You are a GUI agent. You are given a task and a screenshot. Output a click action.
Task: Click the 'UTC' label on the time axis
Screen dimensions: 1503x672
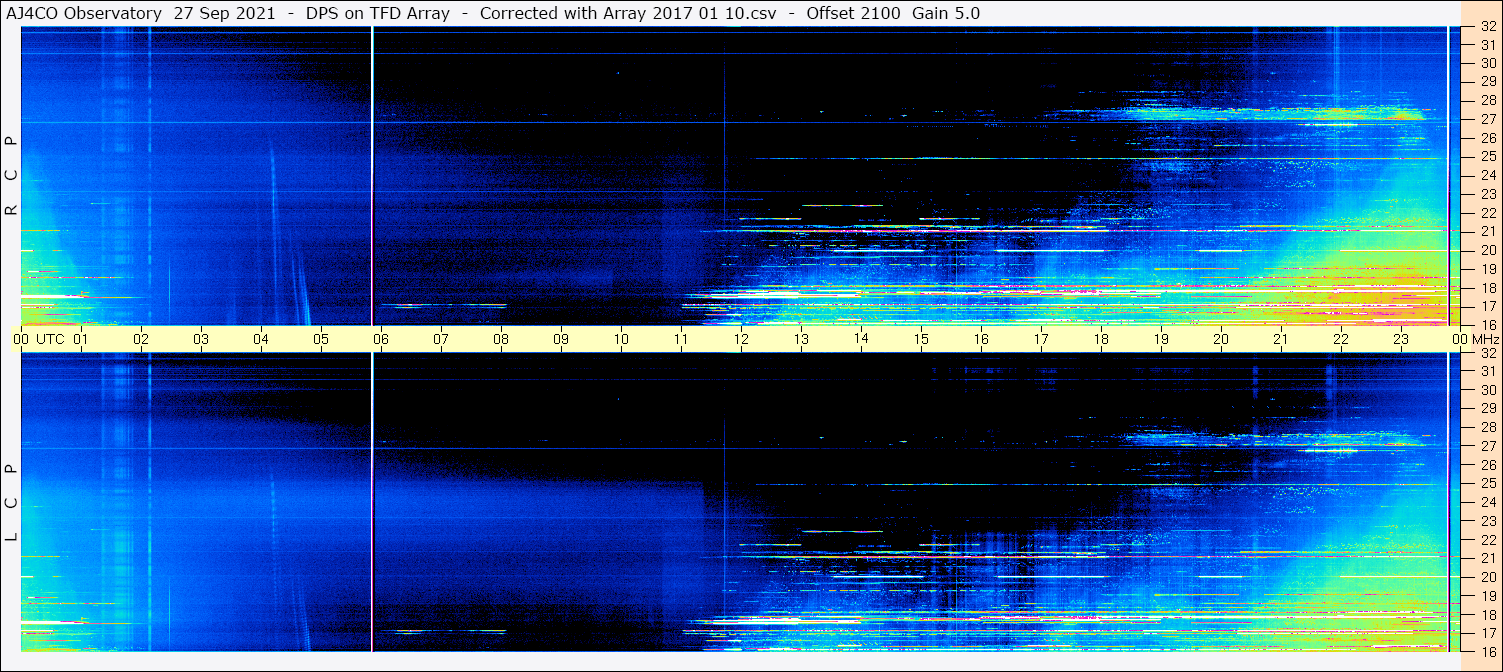[49, 339]
